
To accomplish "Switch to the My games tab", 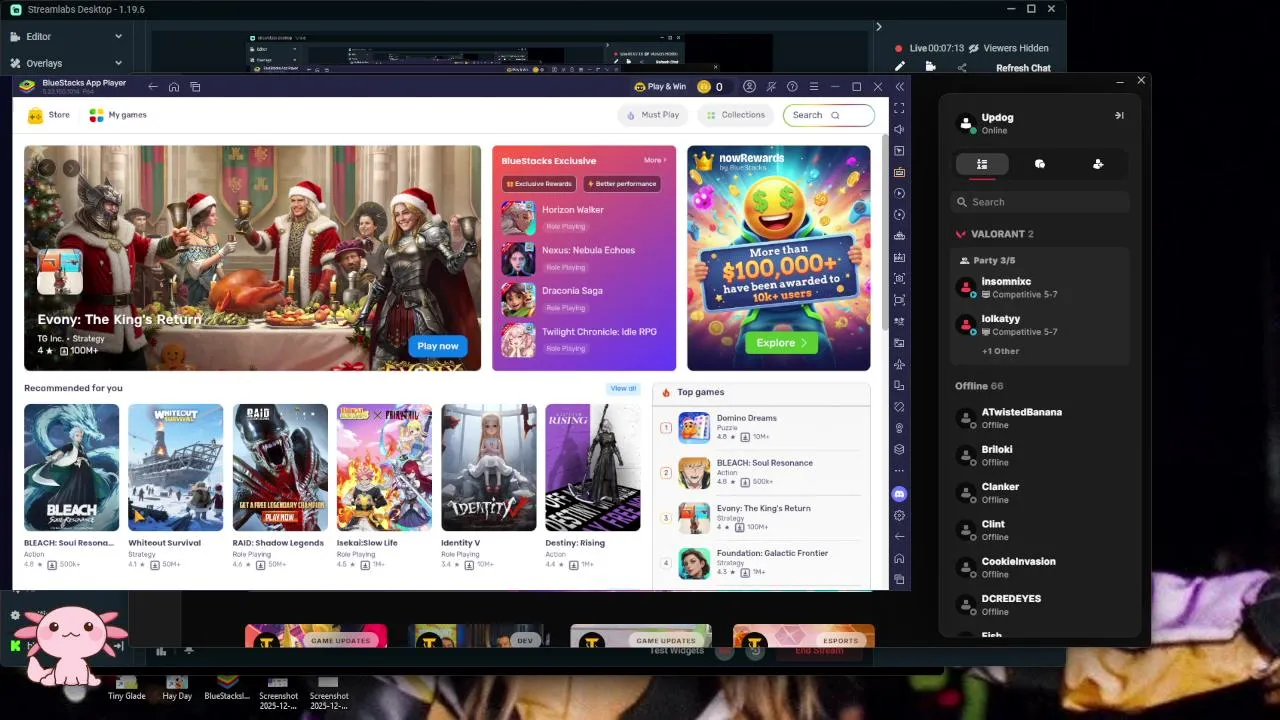I will click(118, 115).
